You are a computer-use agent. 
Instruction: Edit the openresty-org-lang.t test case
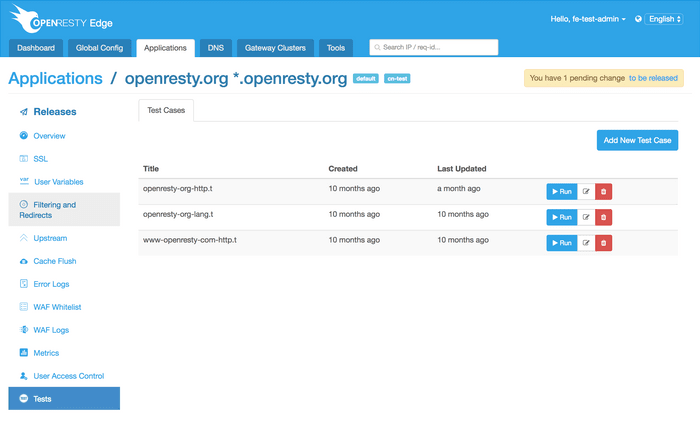(586, 217)
